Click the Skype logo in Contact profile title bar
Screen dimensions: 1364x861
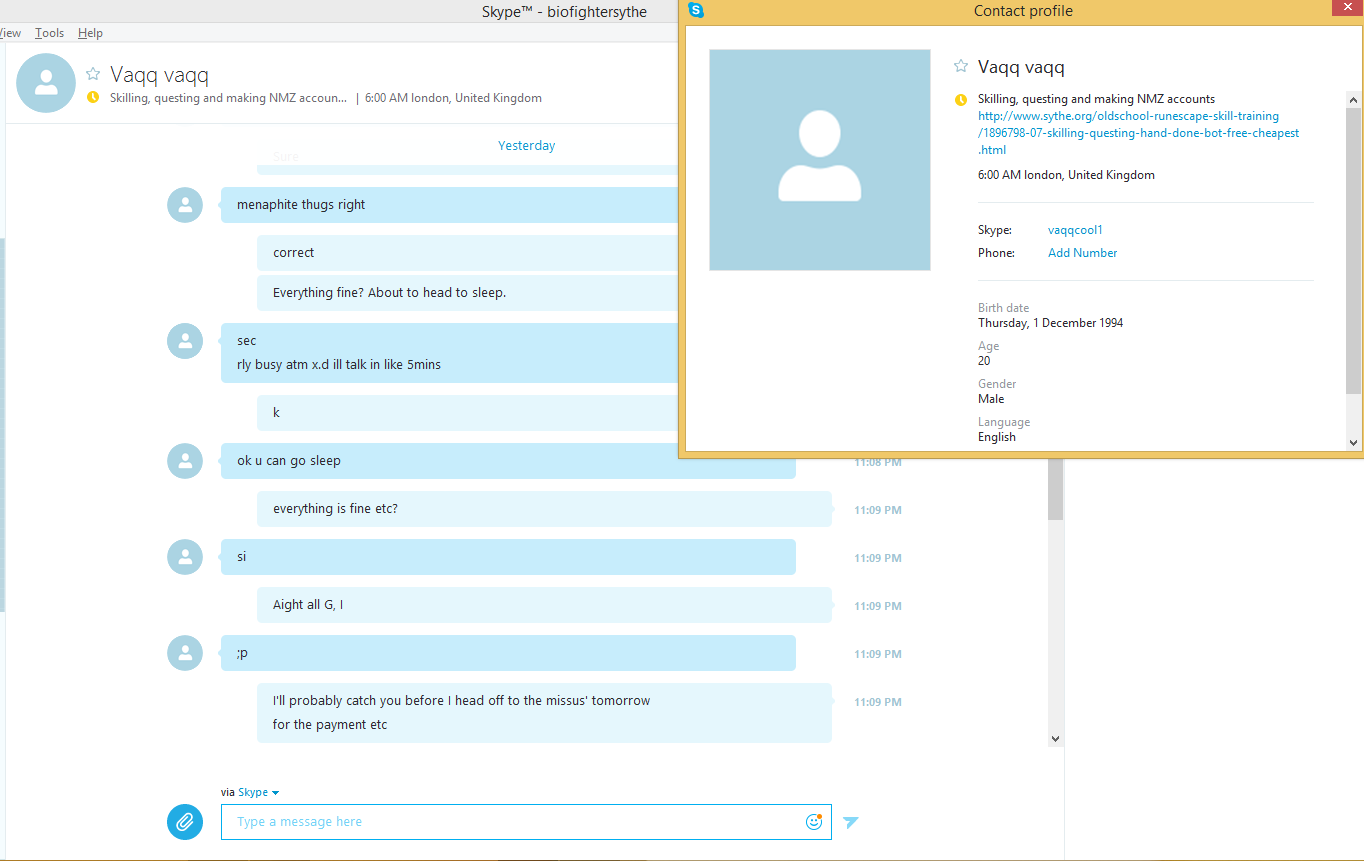pyautogui.click(x=696, y=11)
